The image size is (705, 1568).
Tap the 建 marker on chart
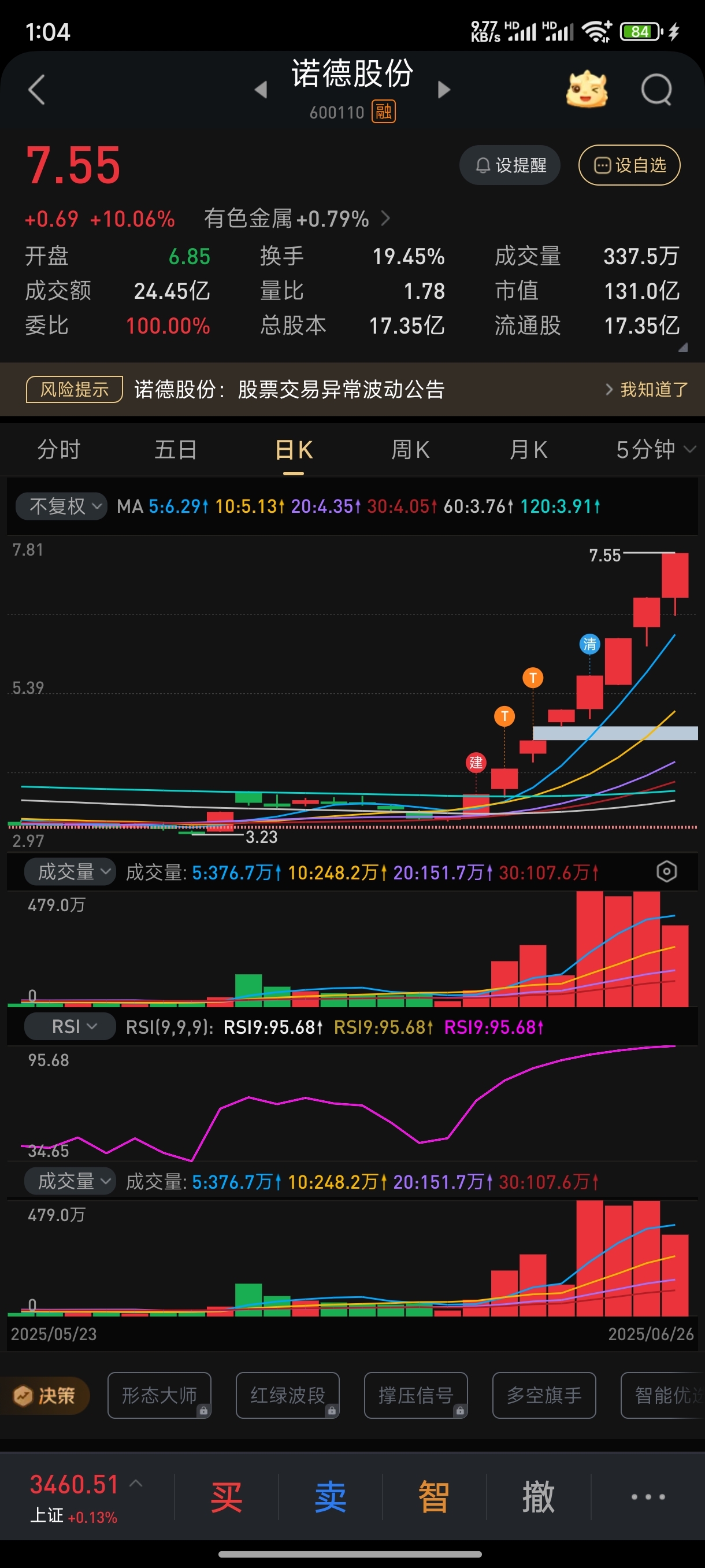coord(476,762)
